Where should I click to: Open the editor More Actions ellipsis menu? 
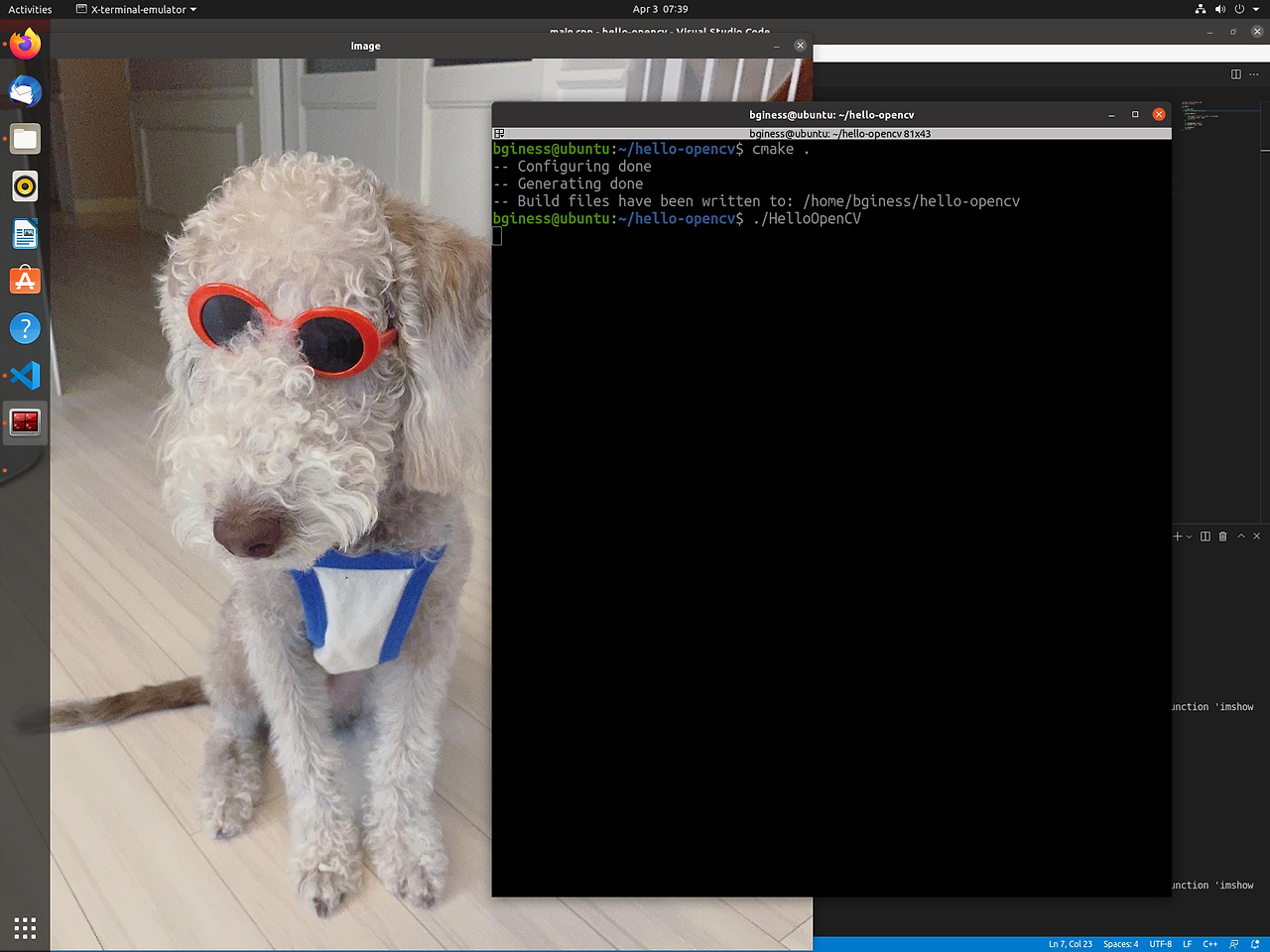(1255, 73)
